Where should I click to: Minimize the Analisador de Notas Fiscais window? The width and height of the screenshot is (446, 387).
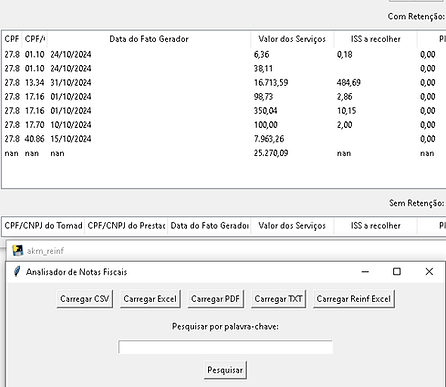365,272
